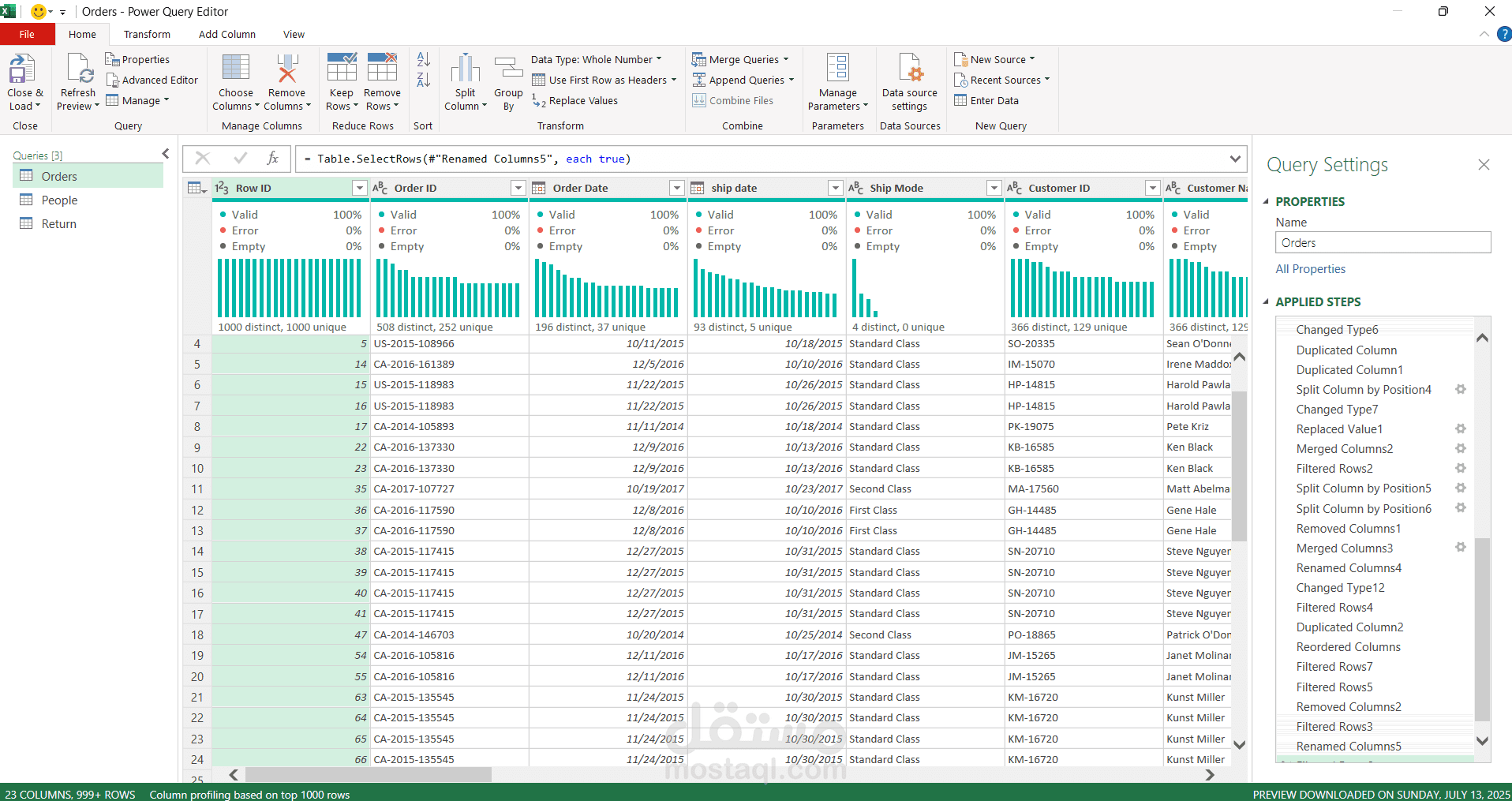Click the Refresh Preview icon
The width and height of the screenshot is (1512, 801).
click(x=80, y=69)
